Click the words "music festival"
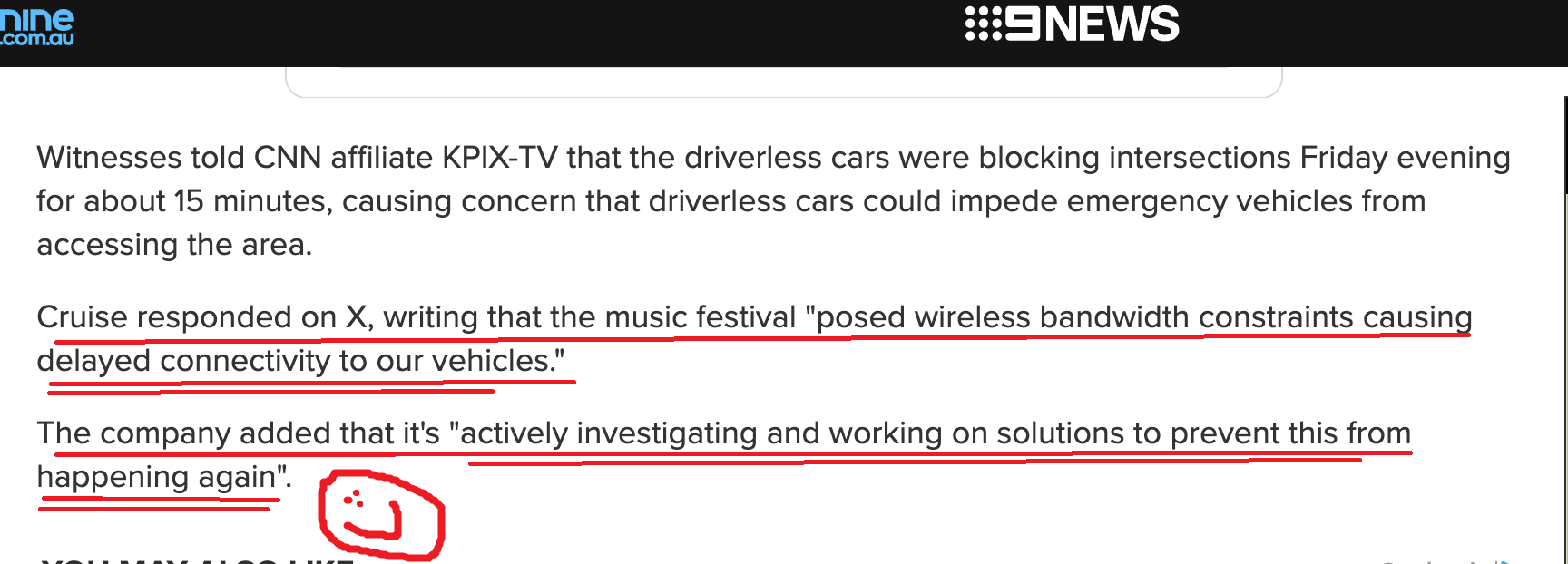The width and height of the screenshot is (1568, 564). coord(700,317)
